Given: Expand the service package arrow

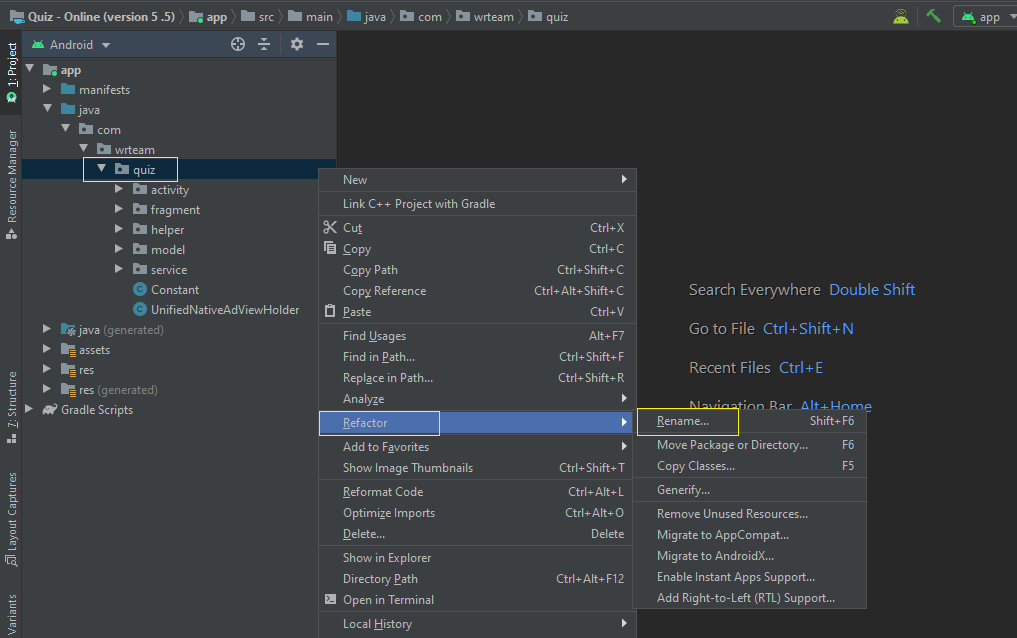Looking at the screenshot, I should 119,269.
